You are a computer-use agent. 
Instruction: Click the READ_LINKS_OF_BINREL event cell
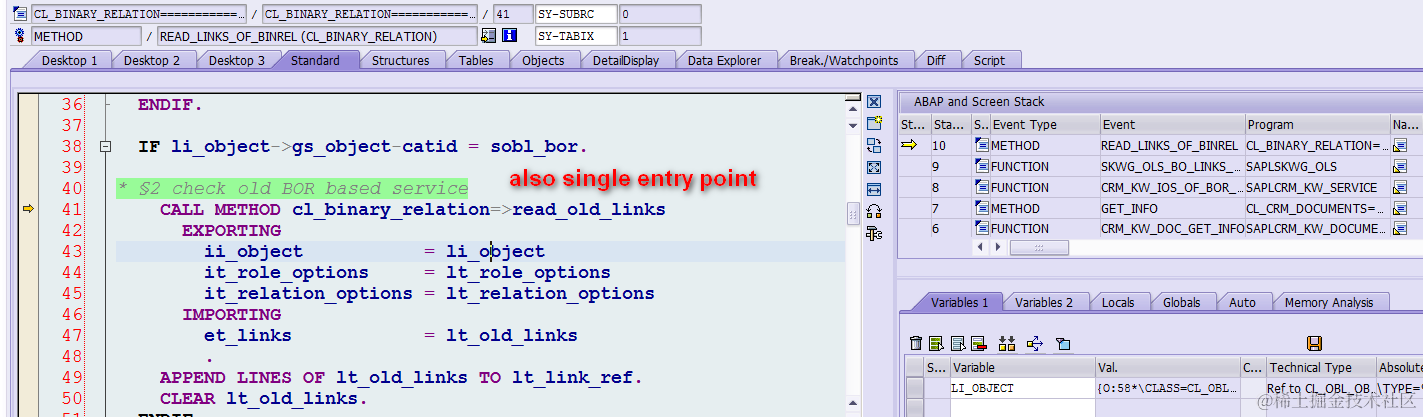click(x=1171, y=146)
